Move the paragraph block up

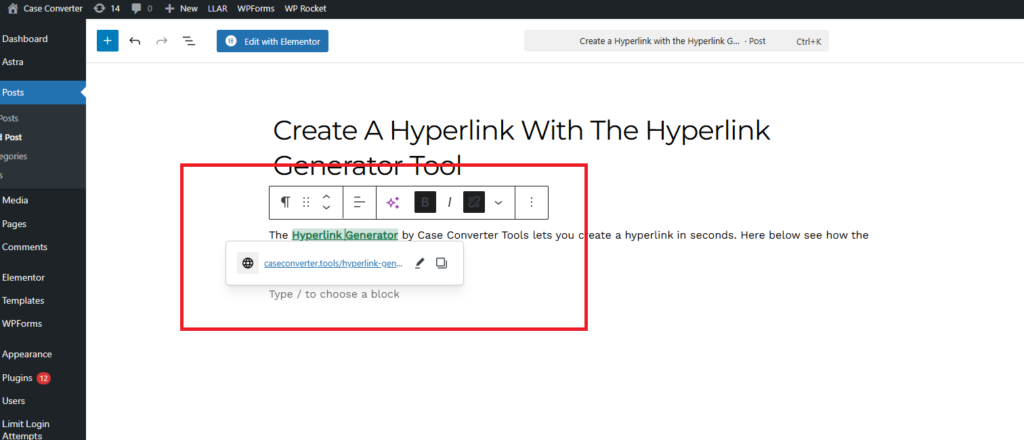pos(327,196)
